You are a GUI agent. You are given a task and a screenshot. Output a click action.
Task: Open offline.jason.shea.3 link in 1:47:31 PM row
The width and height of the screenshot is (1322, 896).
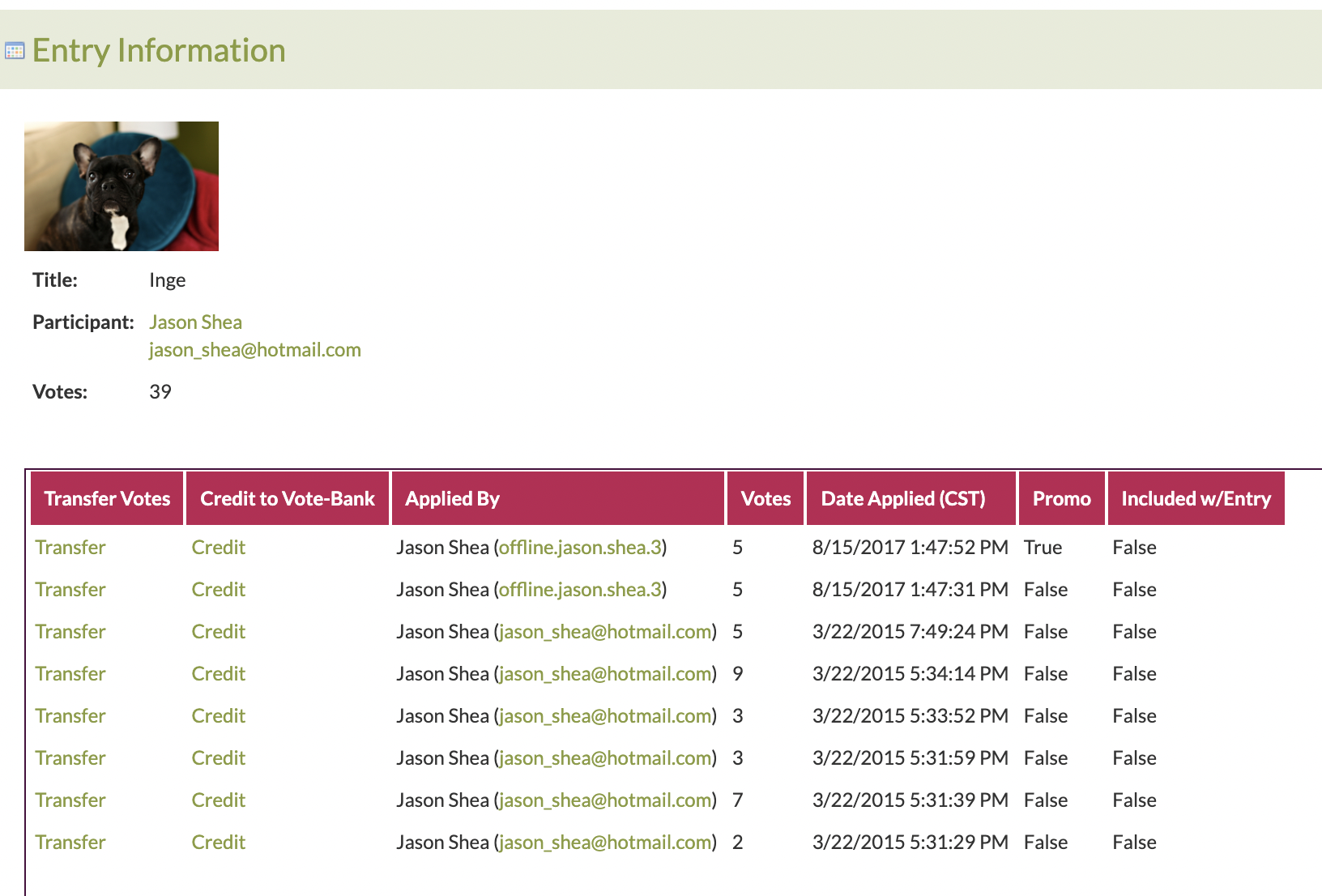(x=581, y=590)
